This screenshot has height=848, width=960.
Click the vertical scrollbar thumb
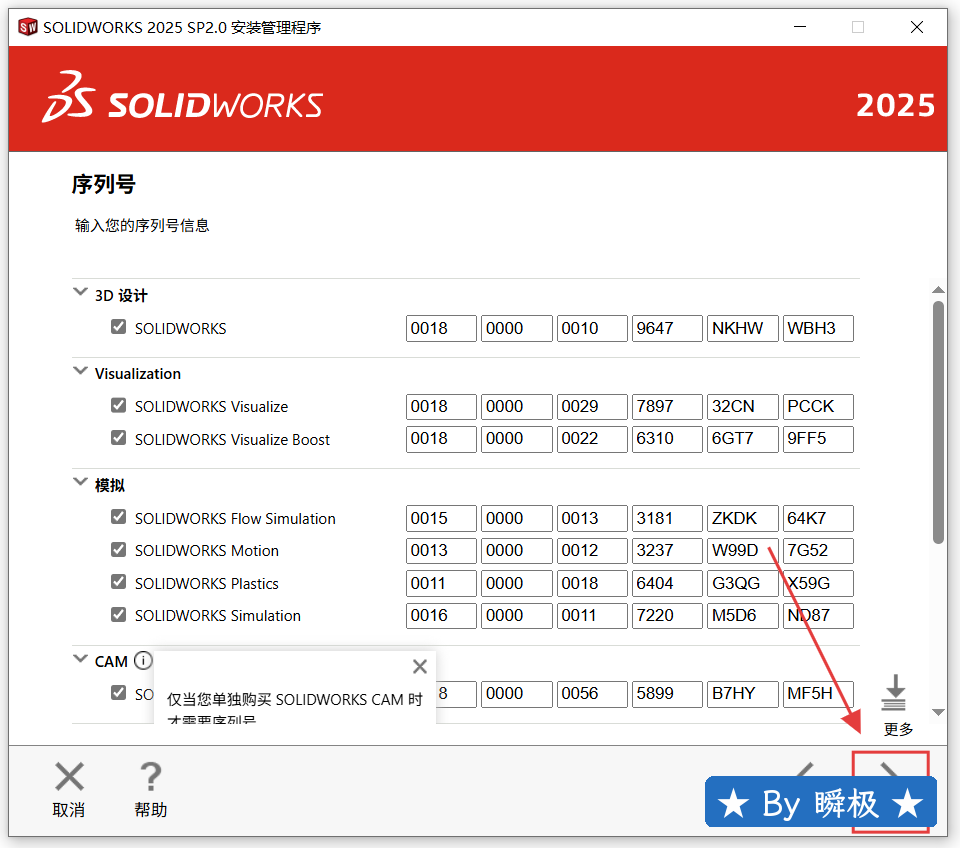938,420
